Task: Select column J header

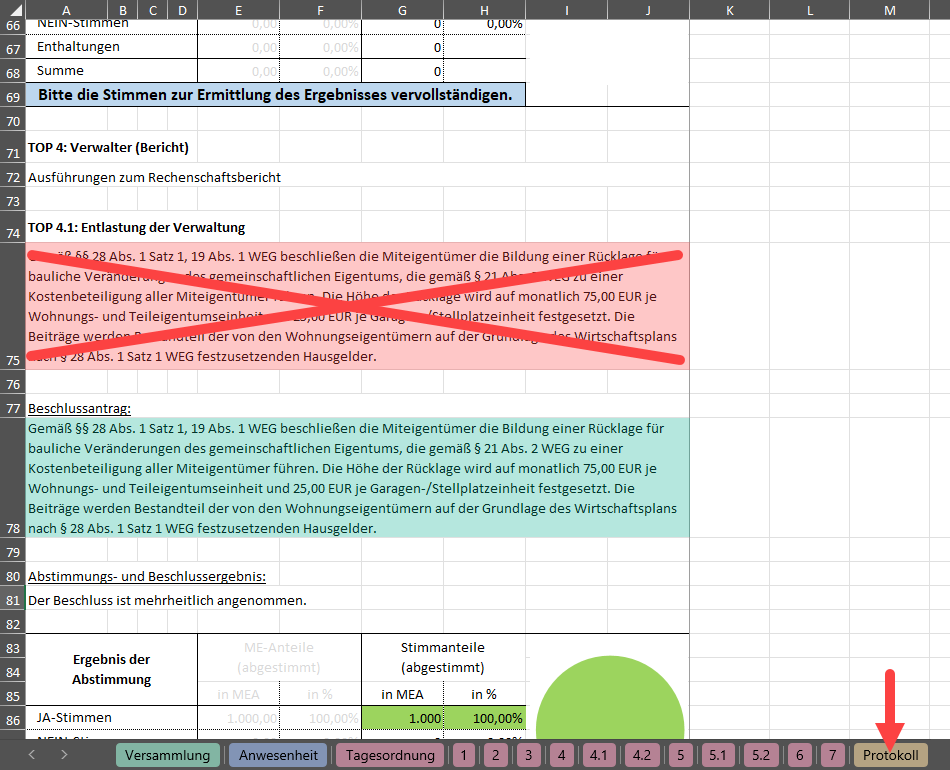Action: pos(648,10)
